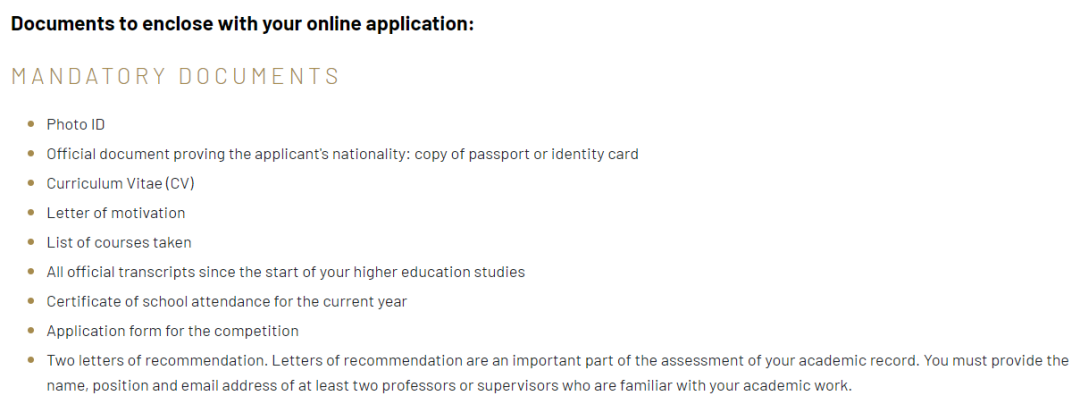Select the bullet before 'Curriculum Vitae (CV)'

point(30,183)
